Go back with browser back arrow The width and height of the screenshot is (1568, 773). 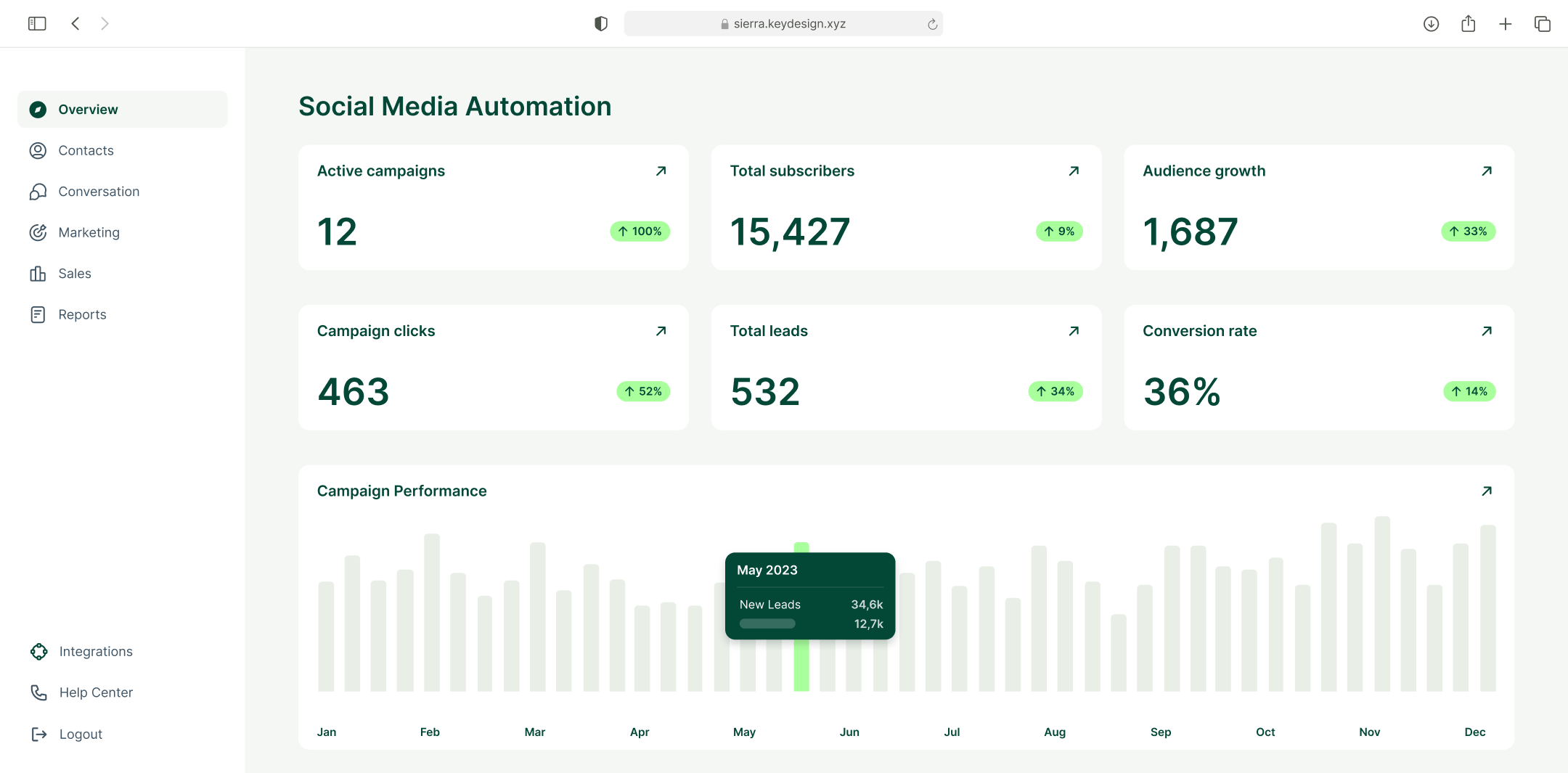(75, 24)
